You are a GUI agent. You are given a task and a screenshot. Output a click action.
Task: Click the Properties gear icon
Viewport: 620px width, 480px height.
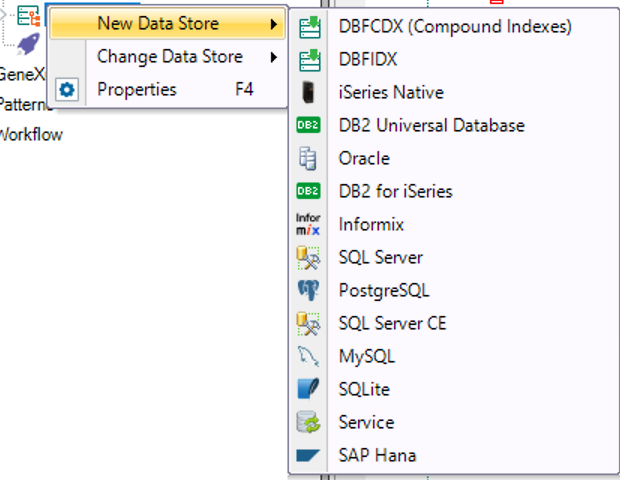click(x=66, y=89)
